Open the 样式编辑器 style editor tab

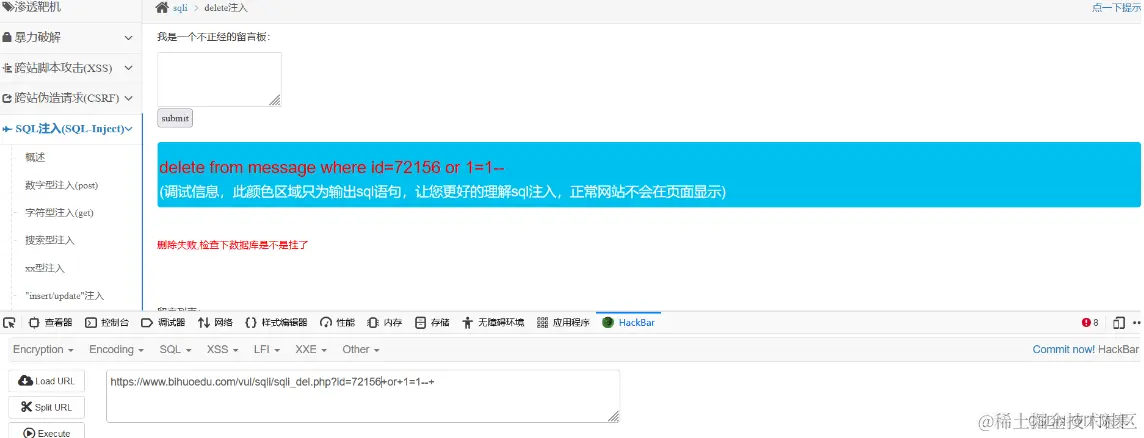coord(276,323)
